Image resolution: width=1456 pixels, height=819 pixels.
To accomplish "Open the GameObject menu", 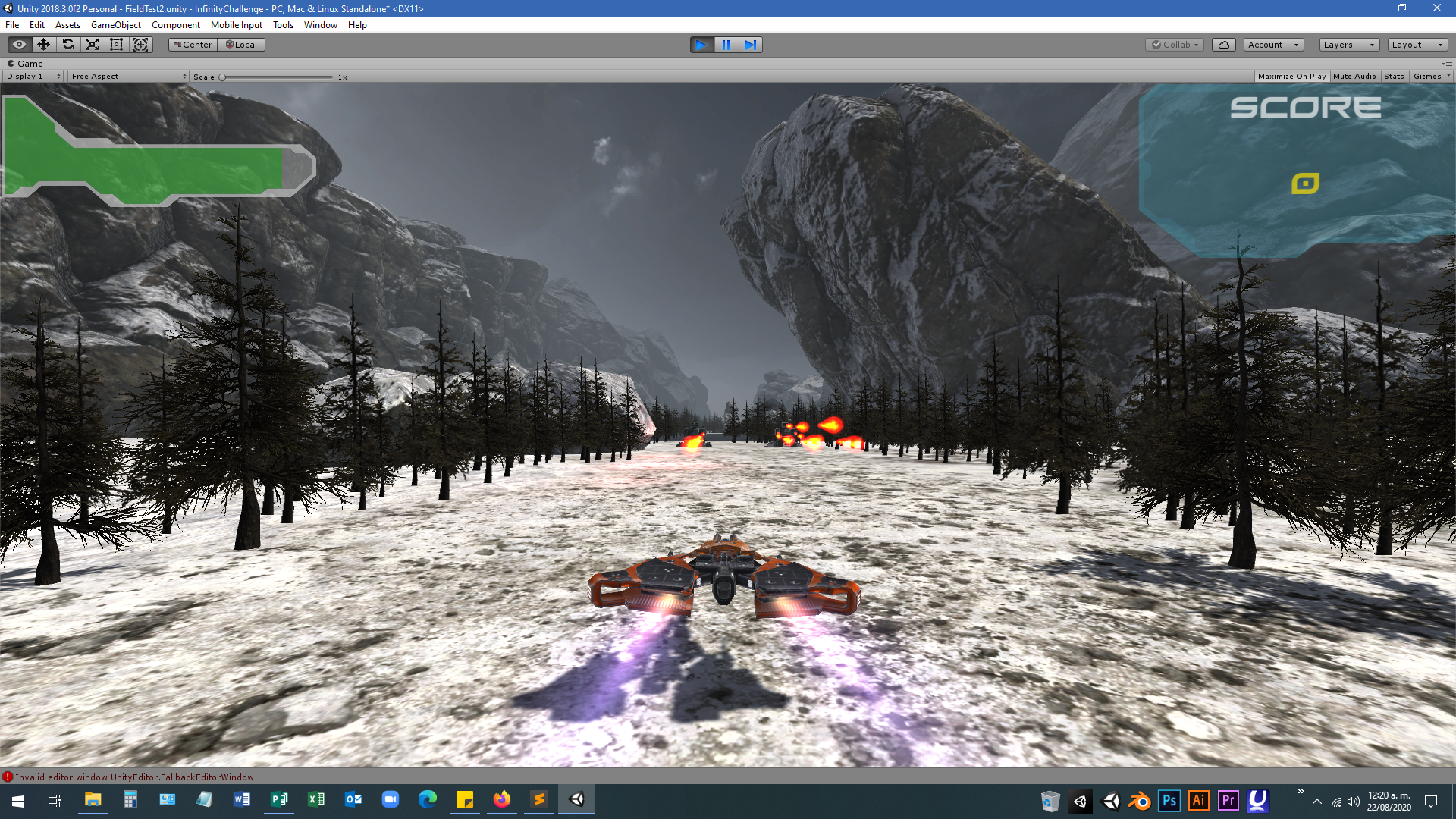I will (x=115, y=25).
